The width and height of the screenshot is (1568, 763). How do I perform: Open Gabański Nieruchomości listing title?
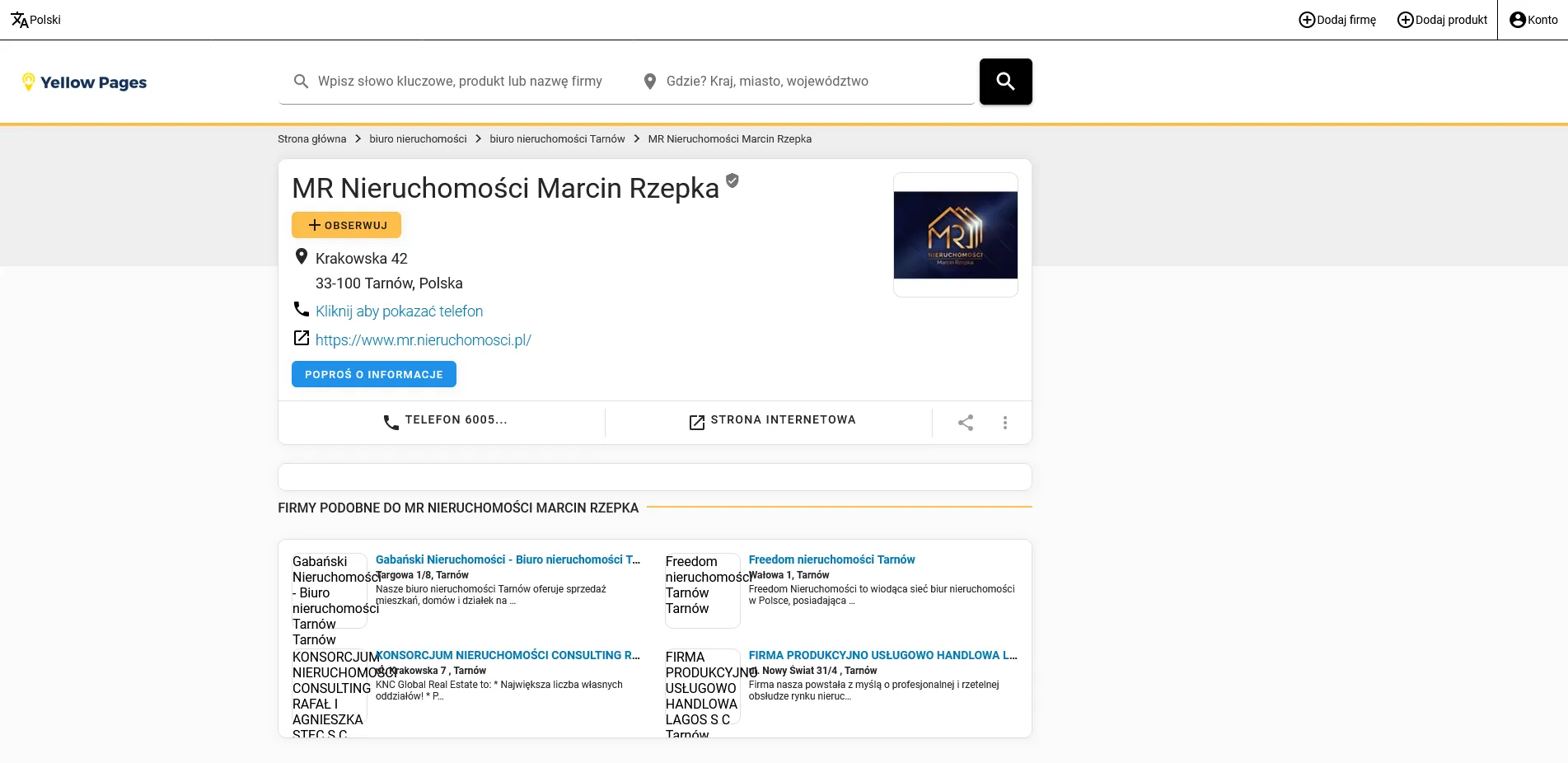pos(508,559)
